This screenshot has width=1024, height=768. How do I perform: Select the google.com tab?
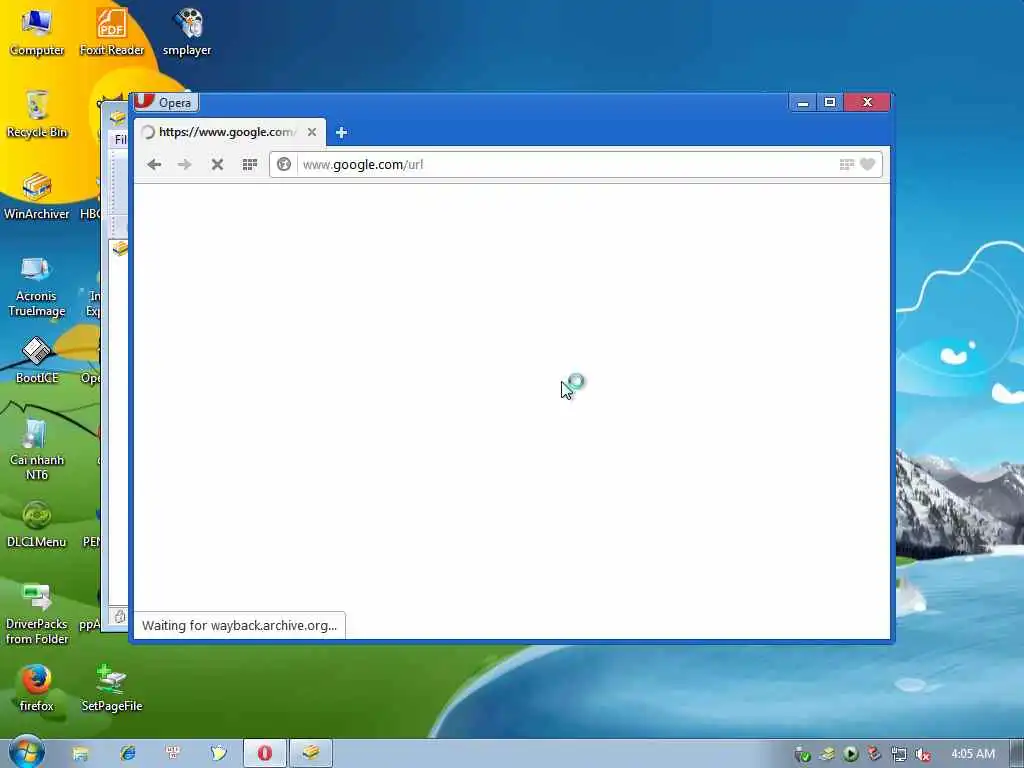(229, 132)
